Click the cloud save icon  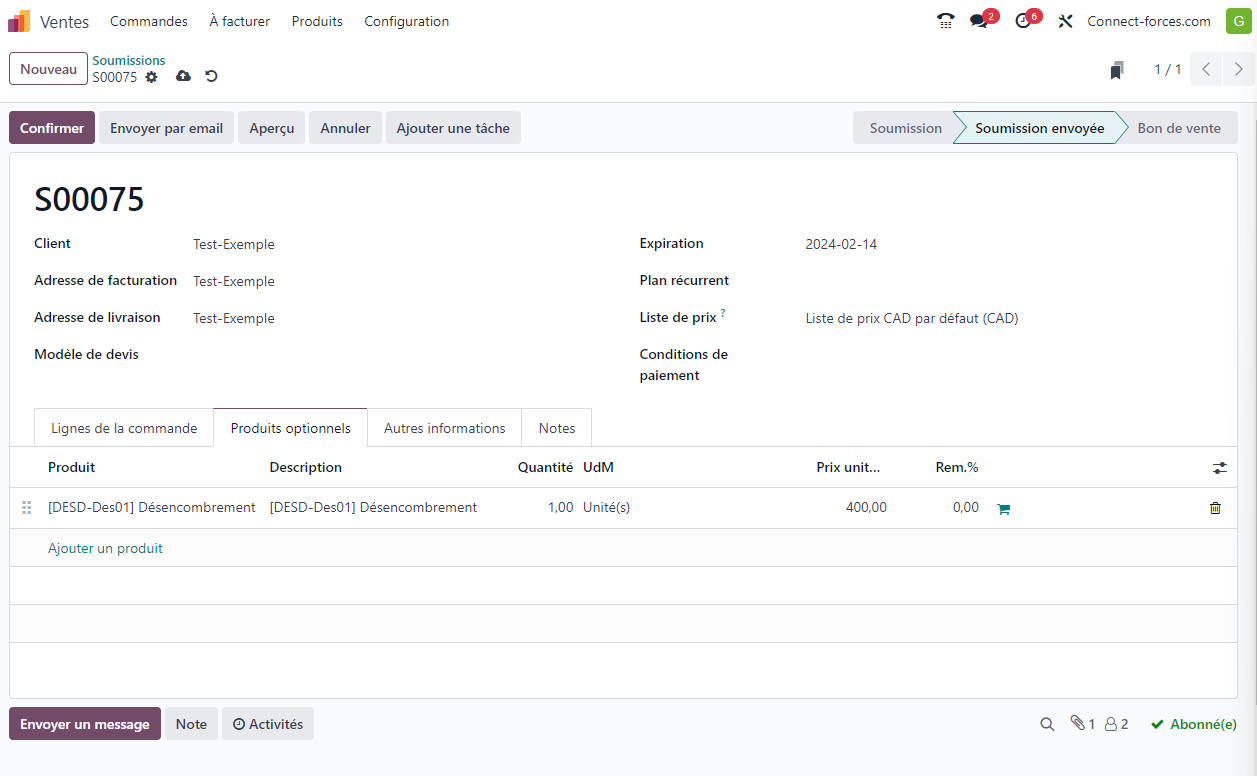pyautogui.click(x=183, y=77)
